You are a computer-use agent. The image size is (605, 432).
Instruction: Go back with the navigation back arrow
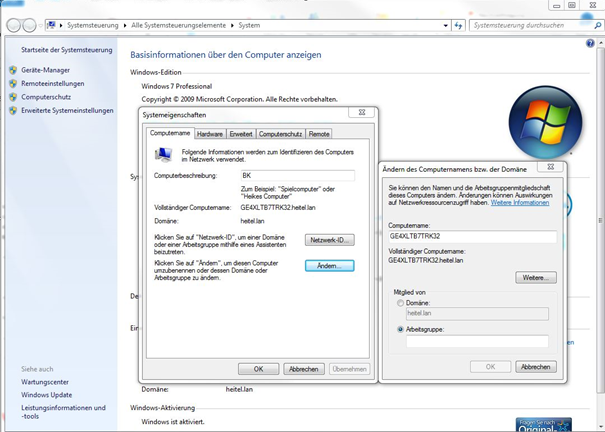(14, 25)
